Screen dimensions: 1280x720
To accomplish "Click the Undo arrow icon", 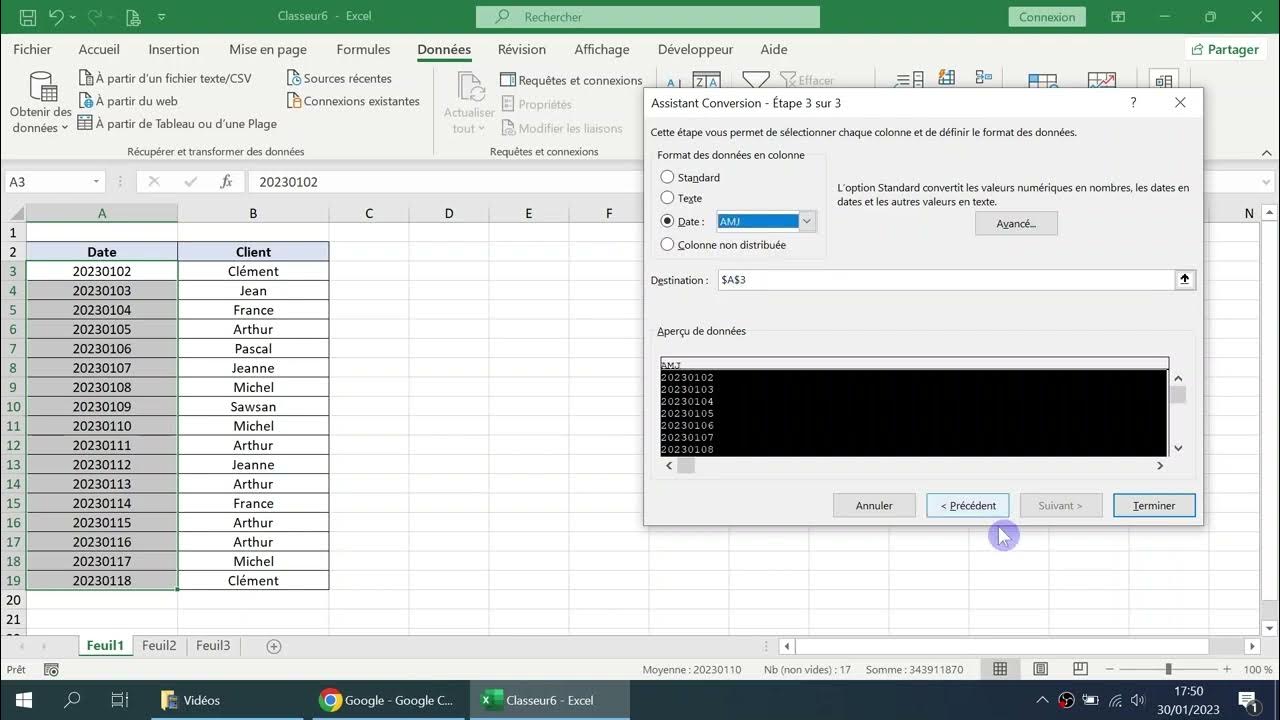I will tap(57, 17).
